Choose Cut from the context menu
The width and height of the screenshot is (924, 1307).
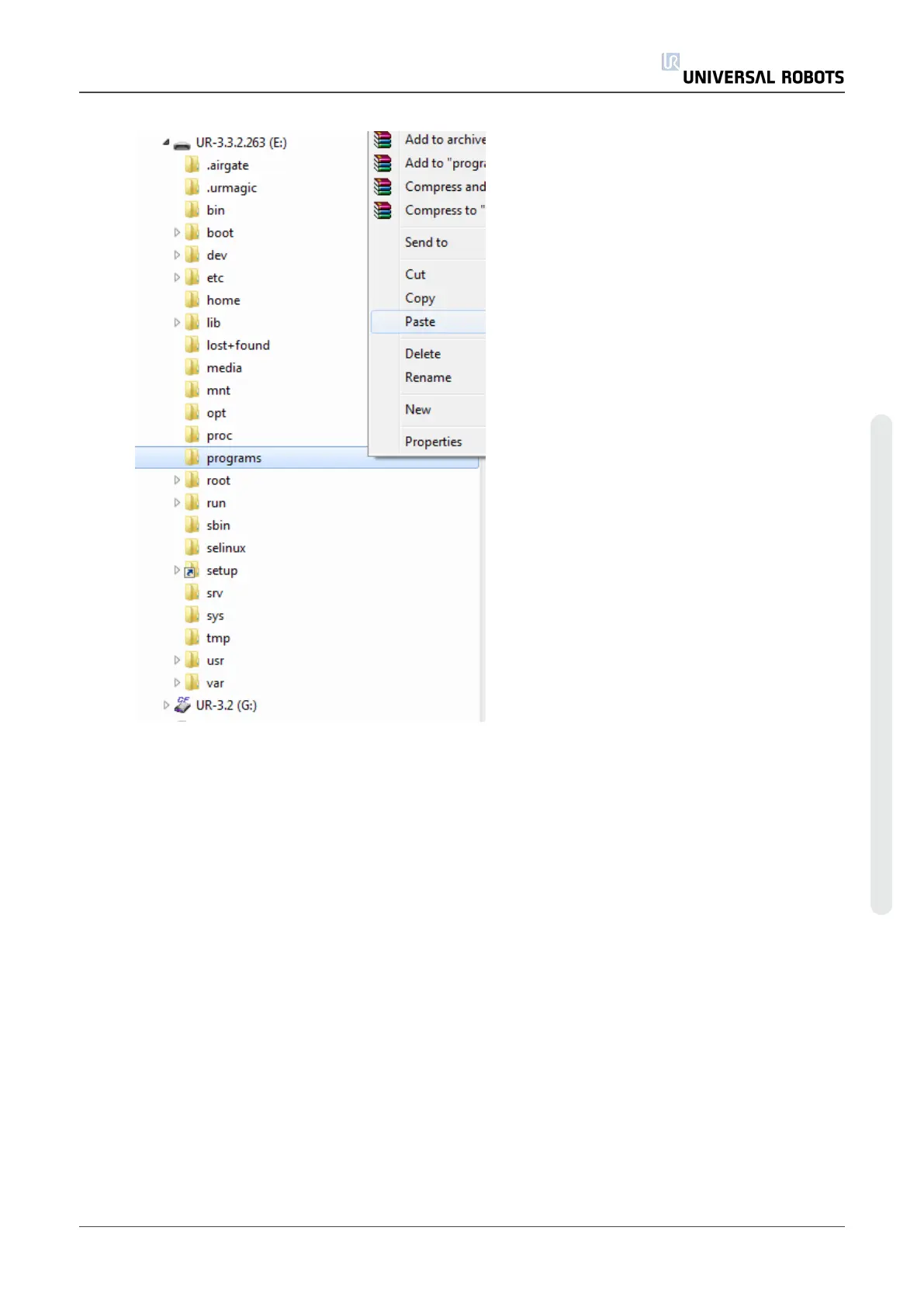(428, 274)
